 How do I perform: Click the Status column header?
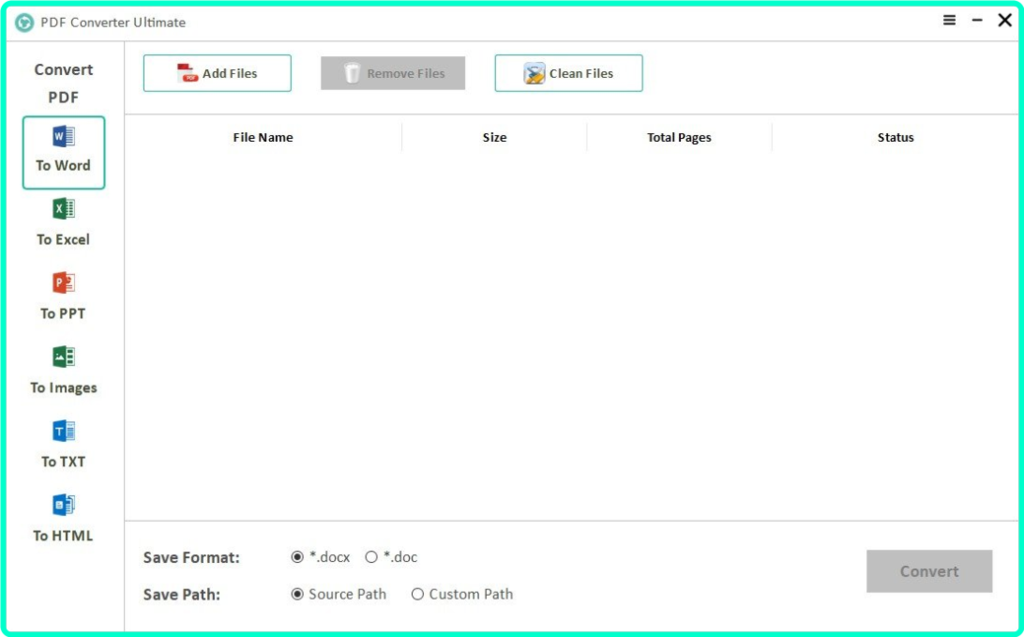[895, 137]
